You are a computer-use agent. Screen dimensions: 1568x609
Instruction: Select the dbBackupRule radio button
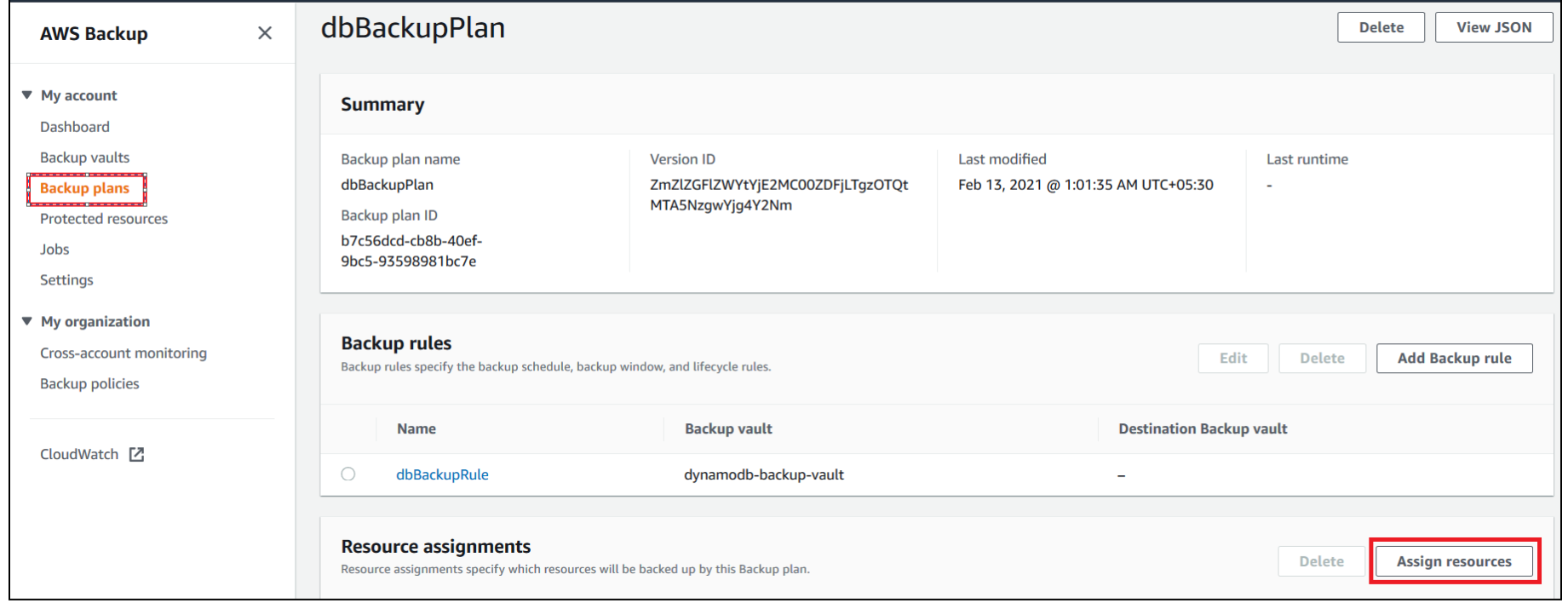(348, 474)
